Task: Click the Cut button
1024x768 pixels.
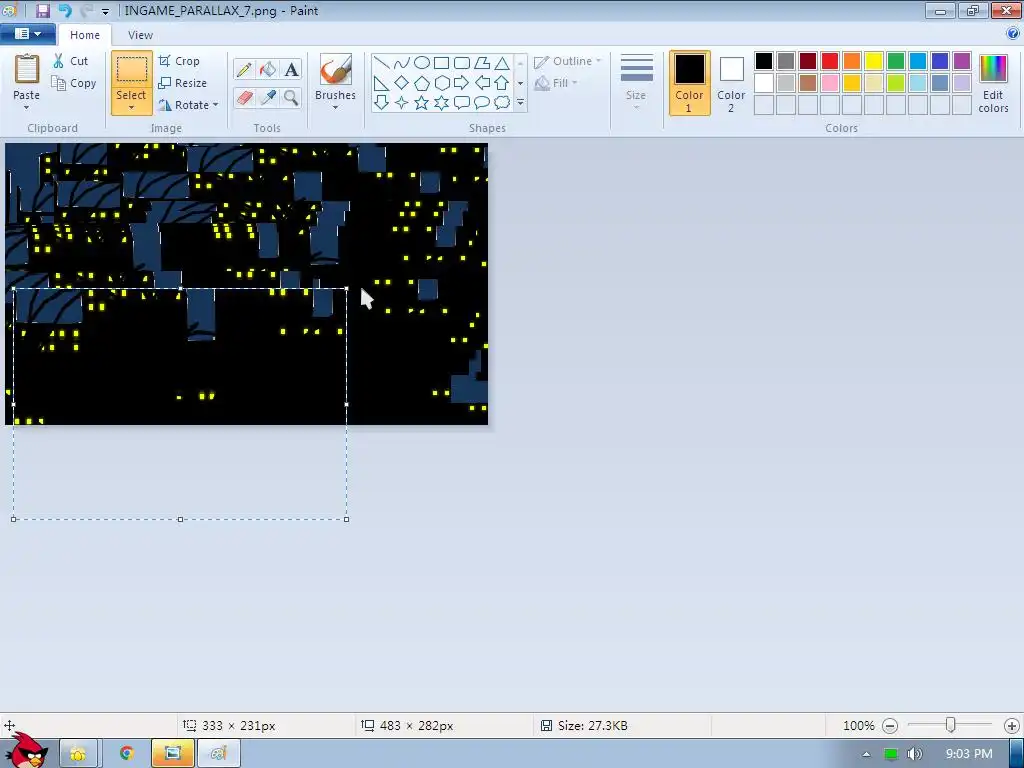Action: click(x=71, y=61)
